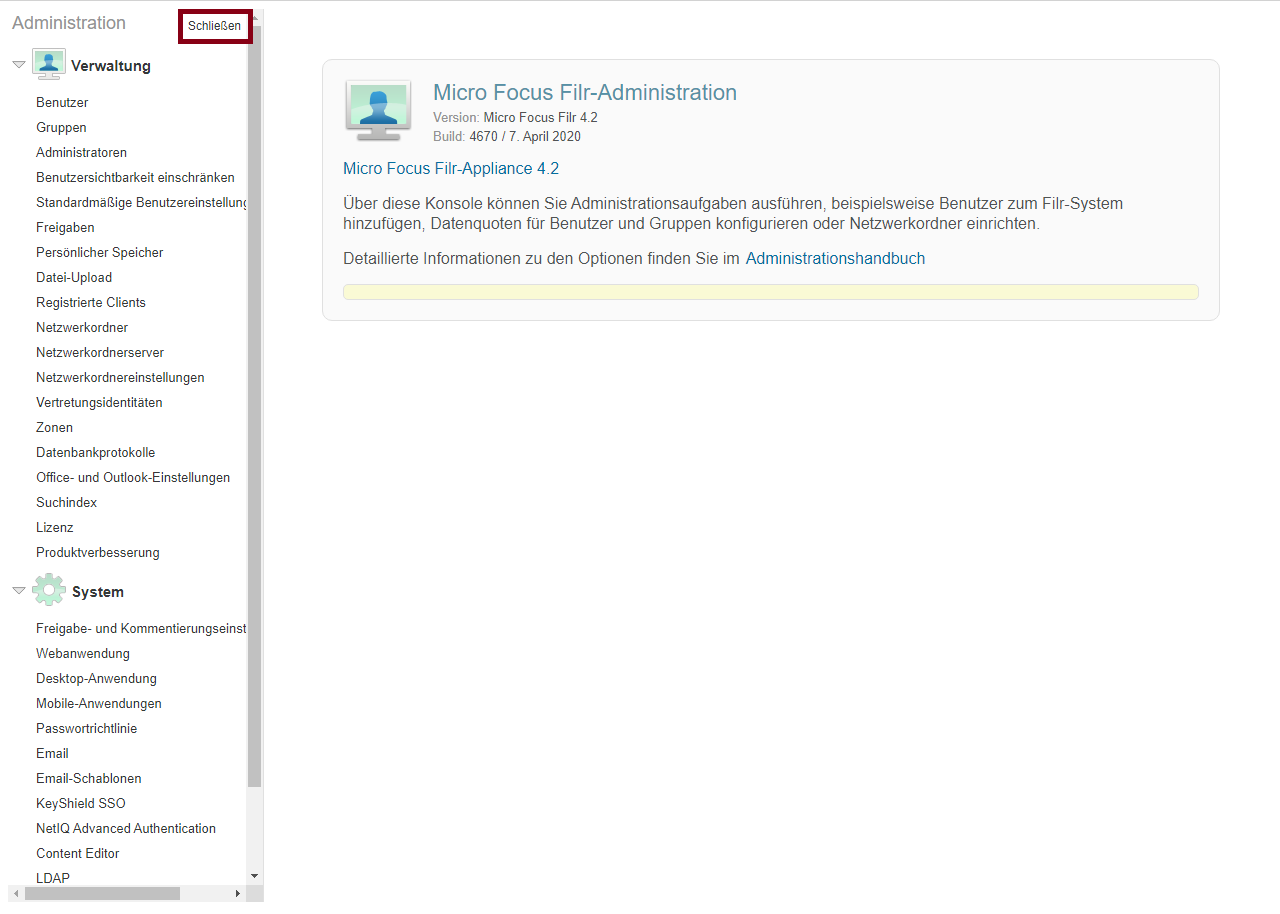Click the yellow status bar in info panel
The image size is (1280, 914).
[770, 292]
